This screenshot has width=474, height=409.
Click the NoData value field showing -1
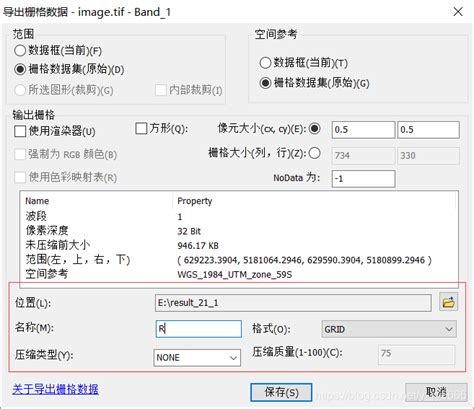click(363, 179)
